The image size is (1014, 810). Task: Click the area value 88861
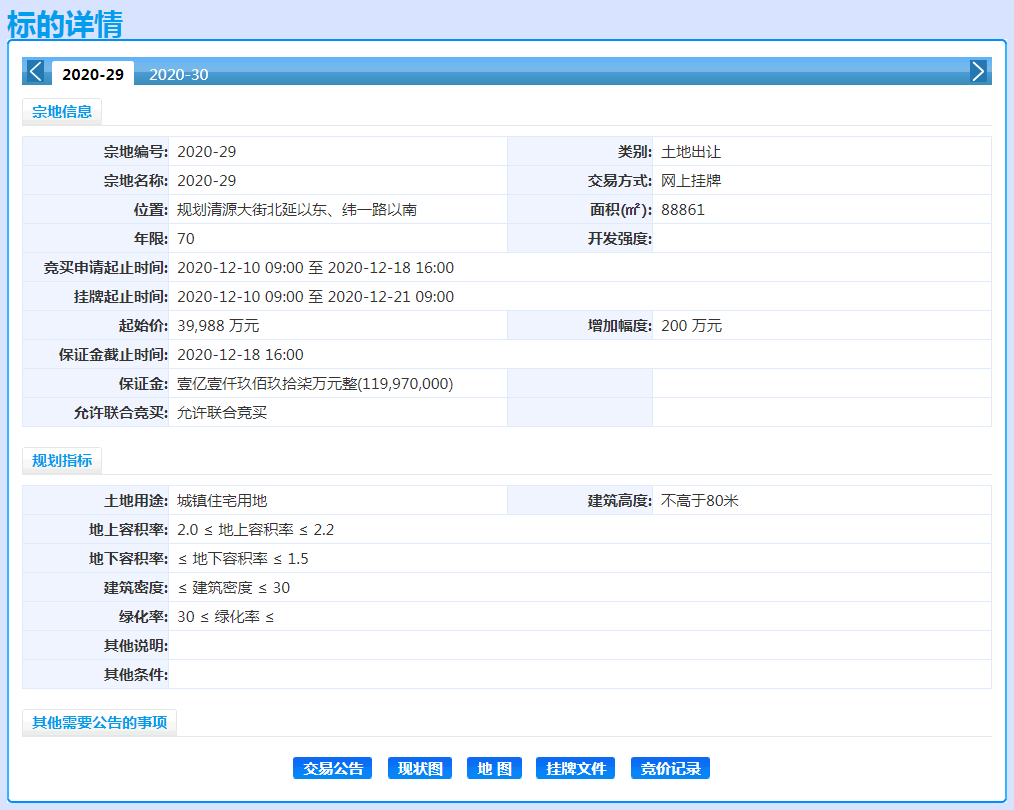click(683, 210)
